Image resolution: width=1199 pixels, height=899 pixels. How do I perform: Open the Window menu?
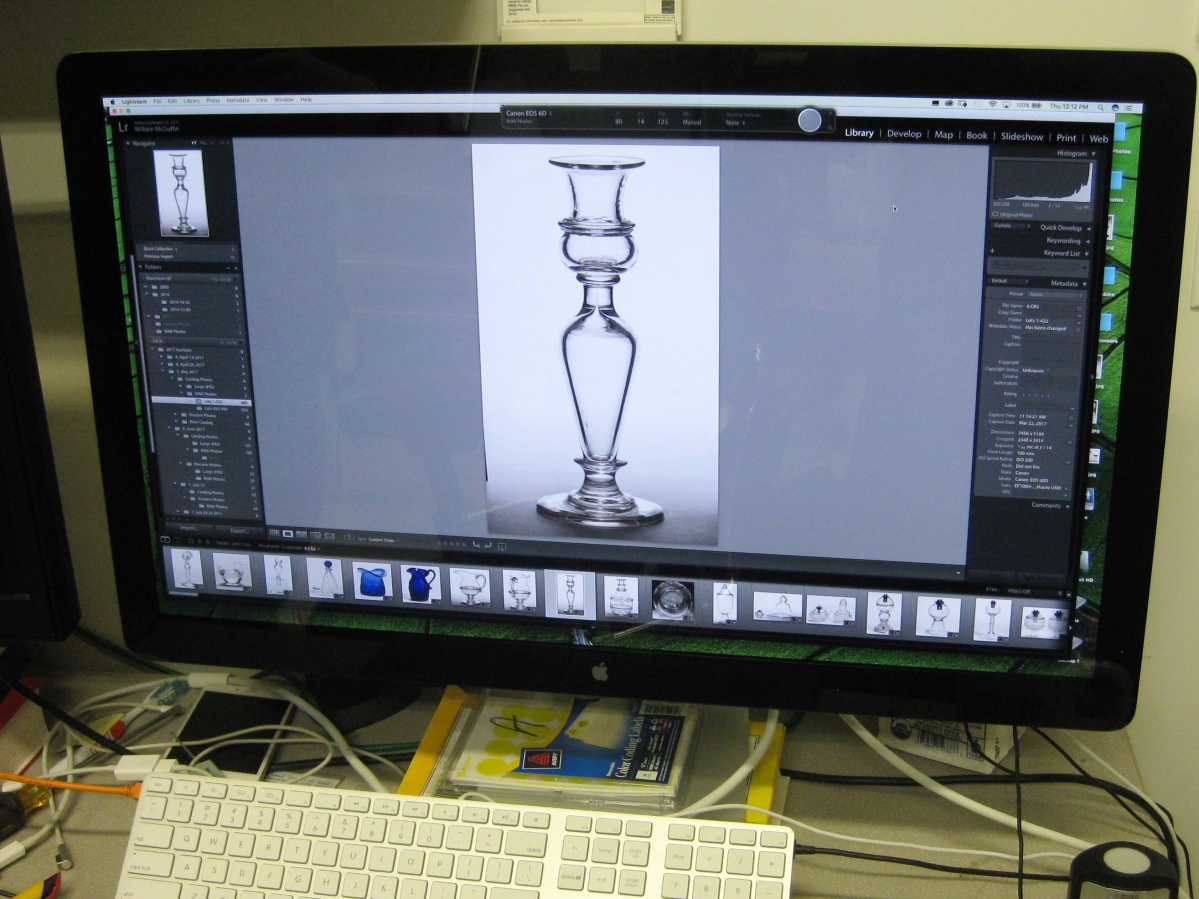point(284,100)
